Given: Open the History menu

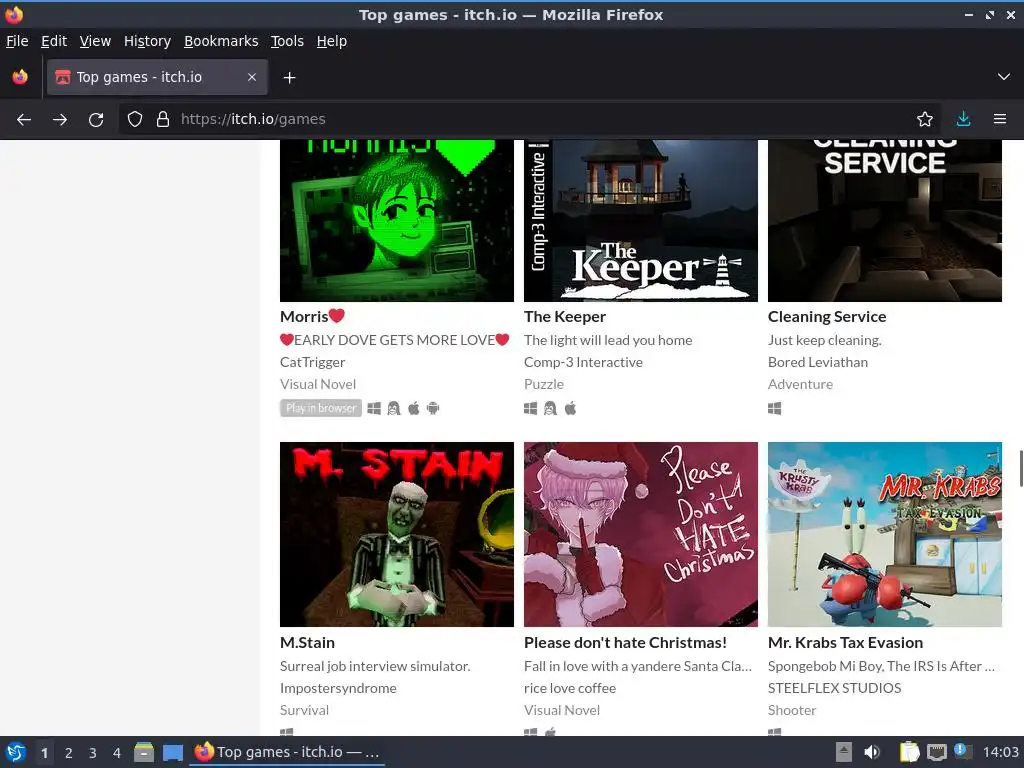Looking at the screenshot, I should coord(147,41).
